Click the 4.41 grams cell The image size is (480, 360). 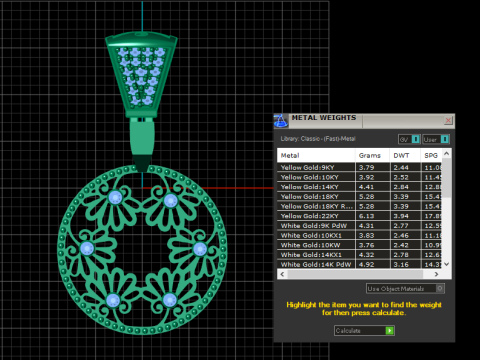372,187
